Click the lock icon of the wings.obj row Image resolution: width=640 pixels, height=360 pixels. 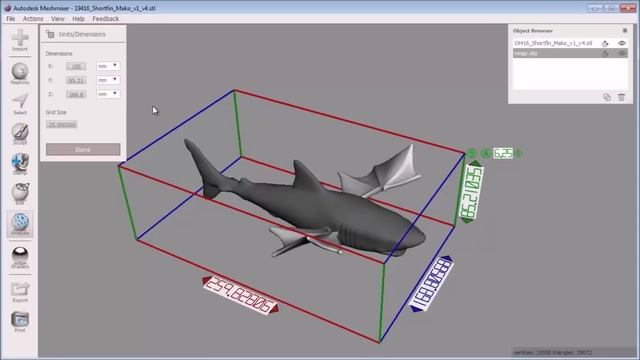[x=605, y=53]
